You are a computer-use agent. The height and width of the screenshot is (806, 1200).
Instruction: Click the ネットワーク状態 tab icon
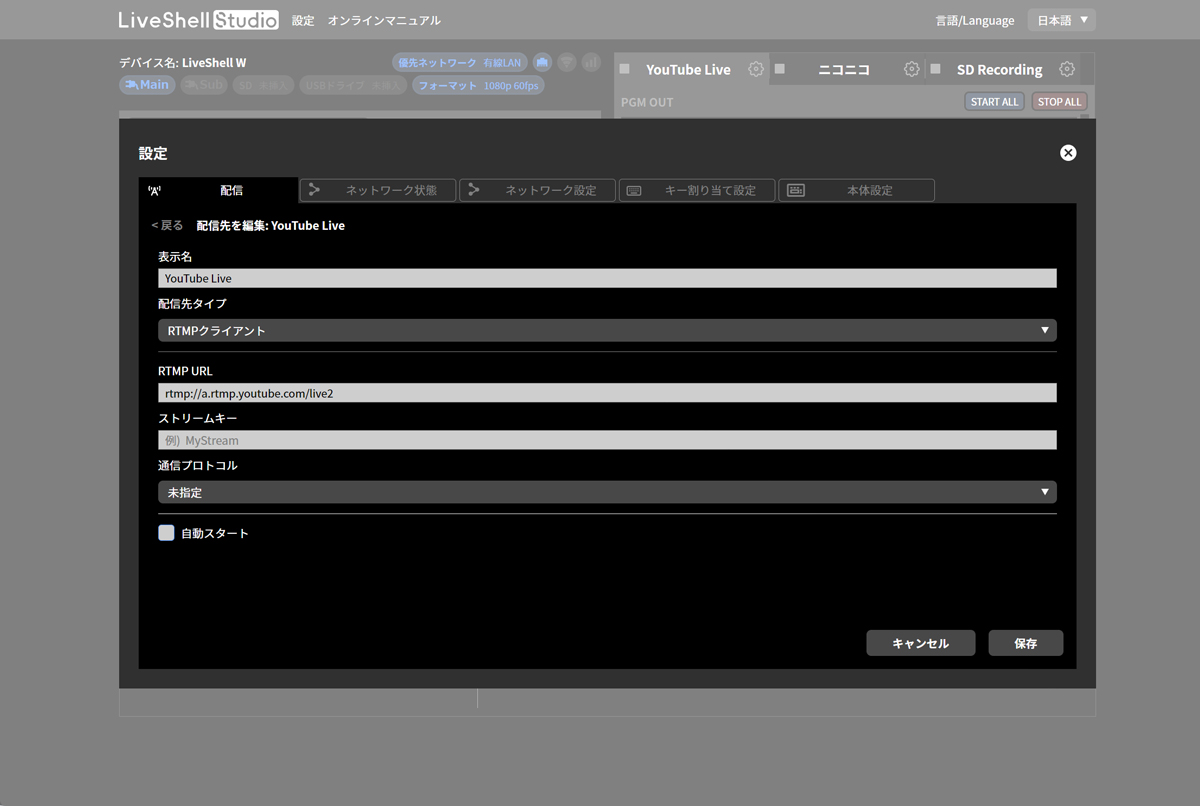coord(314,190)
